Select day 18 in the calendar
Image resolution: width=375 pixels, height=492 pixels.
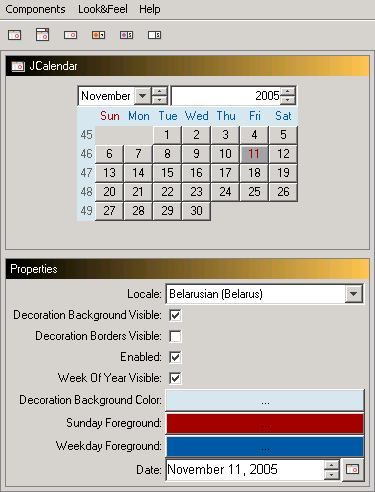(254, 173)
